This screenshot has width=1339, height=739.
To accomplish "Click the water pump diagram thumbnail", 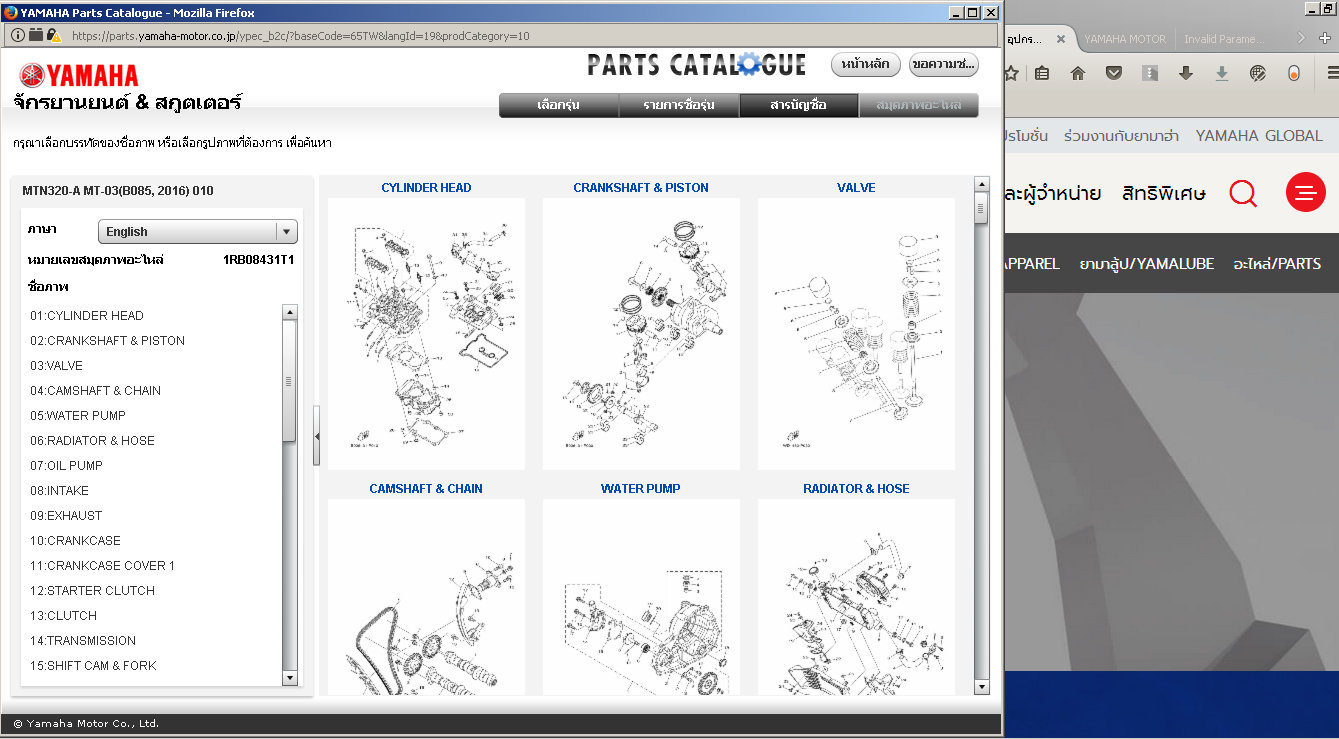I will tap(641, 597).
